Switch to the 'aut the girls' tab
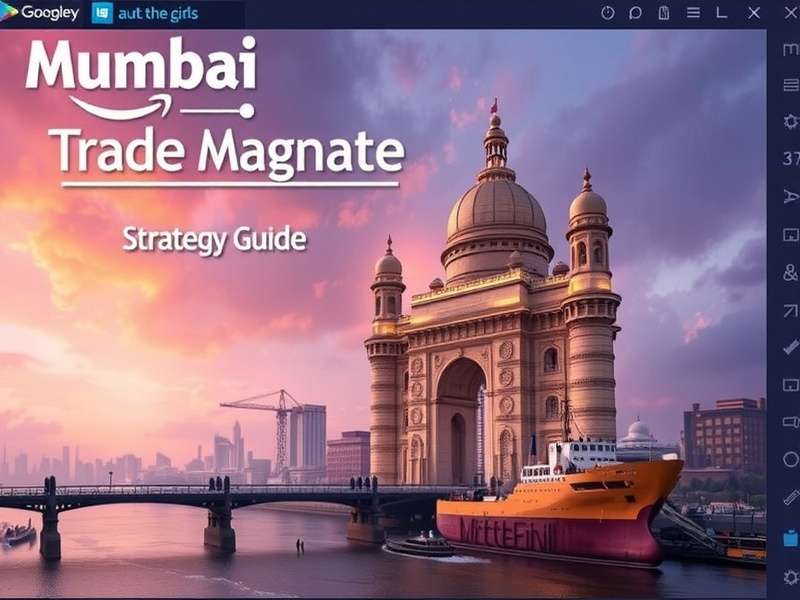800x600 pixels. 155,13
